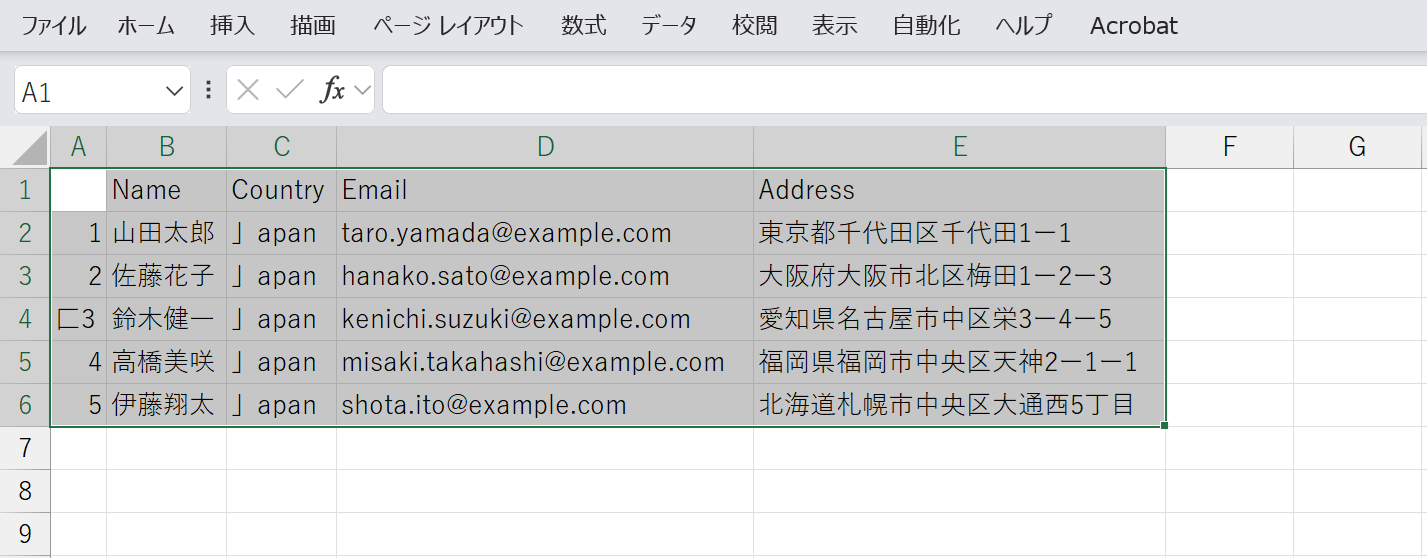
Task: Switch to the 挿入 ribbon tab
Action: point(232,26)
